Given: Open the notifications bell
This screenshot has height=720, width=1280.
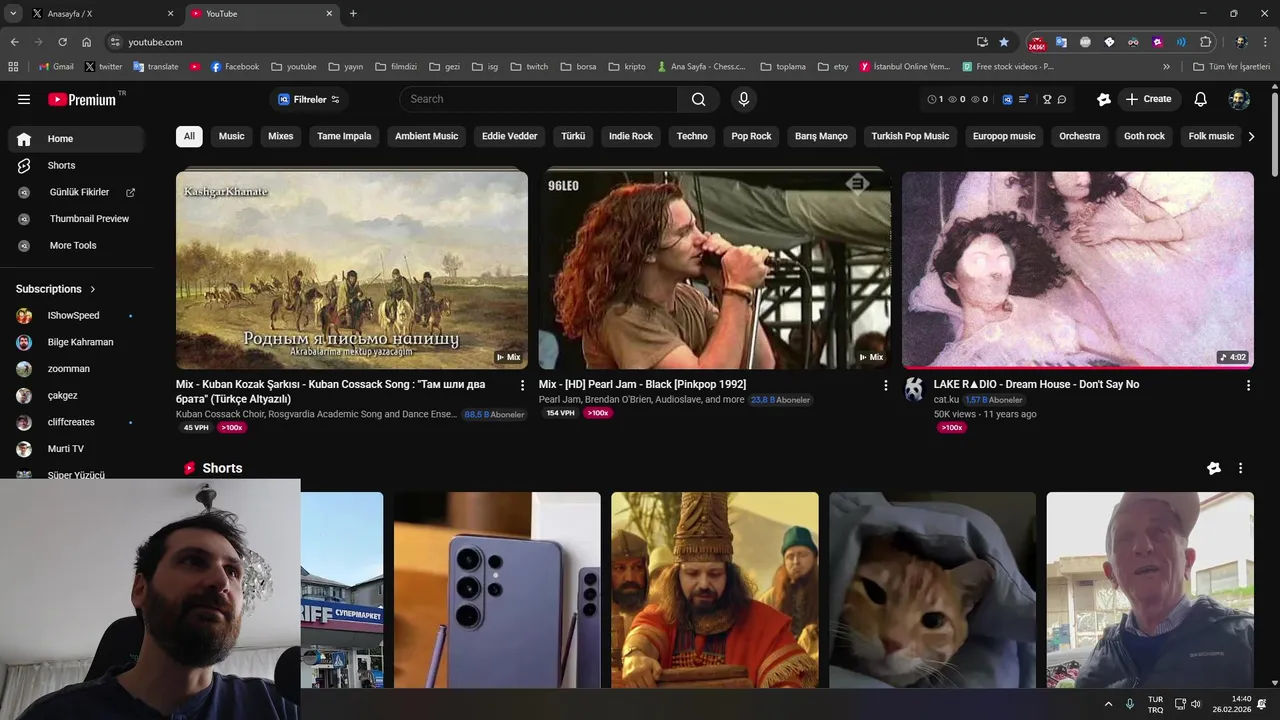Looking at the screenshot, I should 1201,99.
